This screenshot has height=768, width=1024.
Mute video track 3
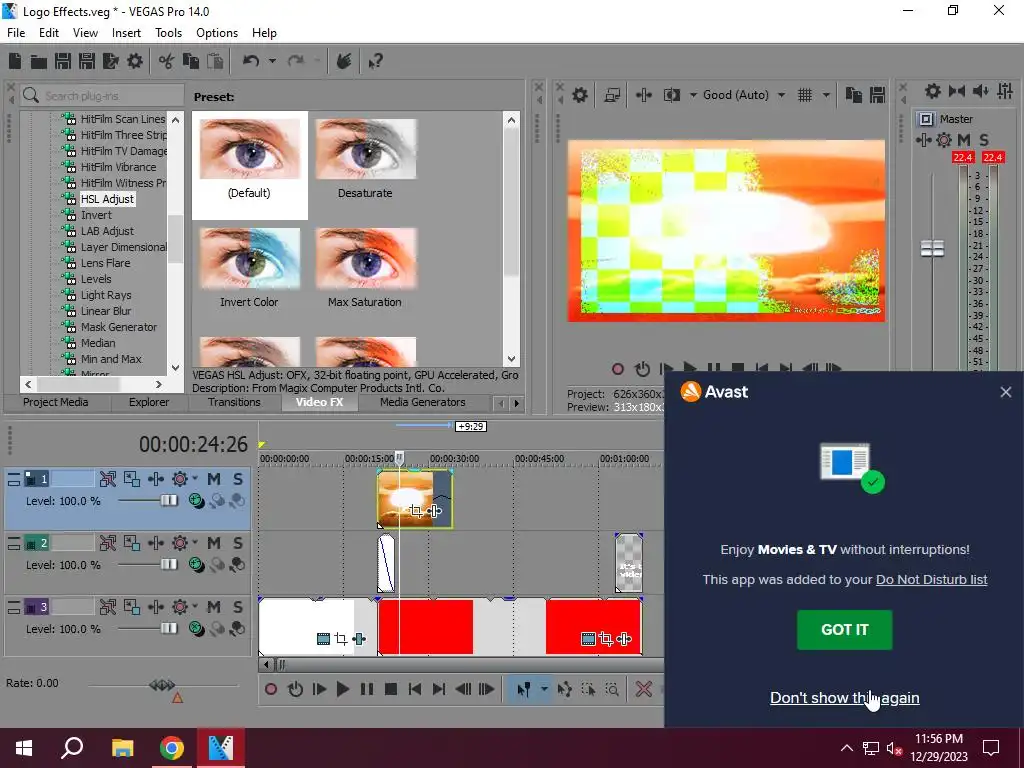point(214,607)
